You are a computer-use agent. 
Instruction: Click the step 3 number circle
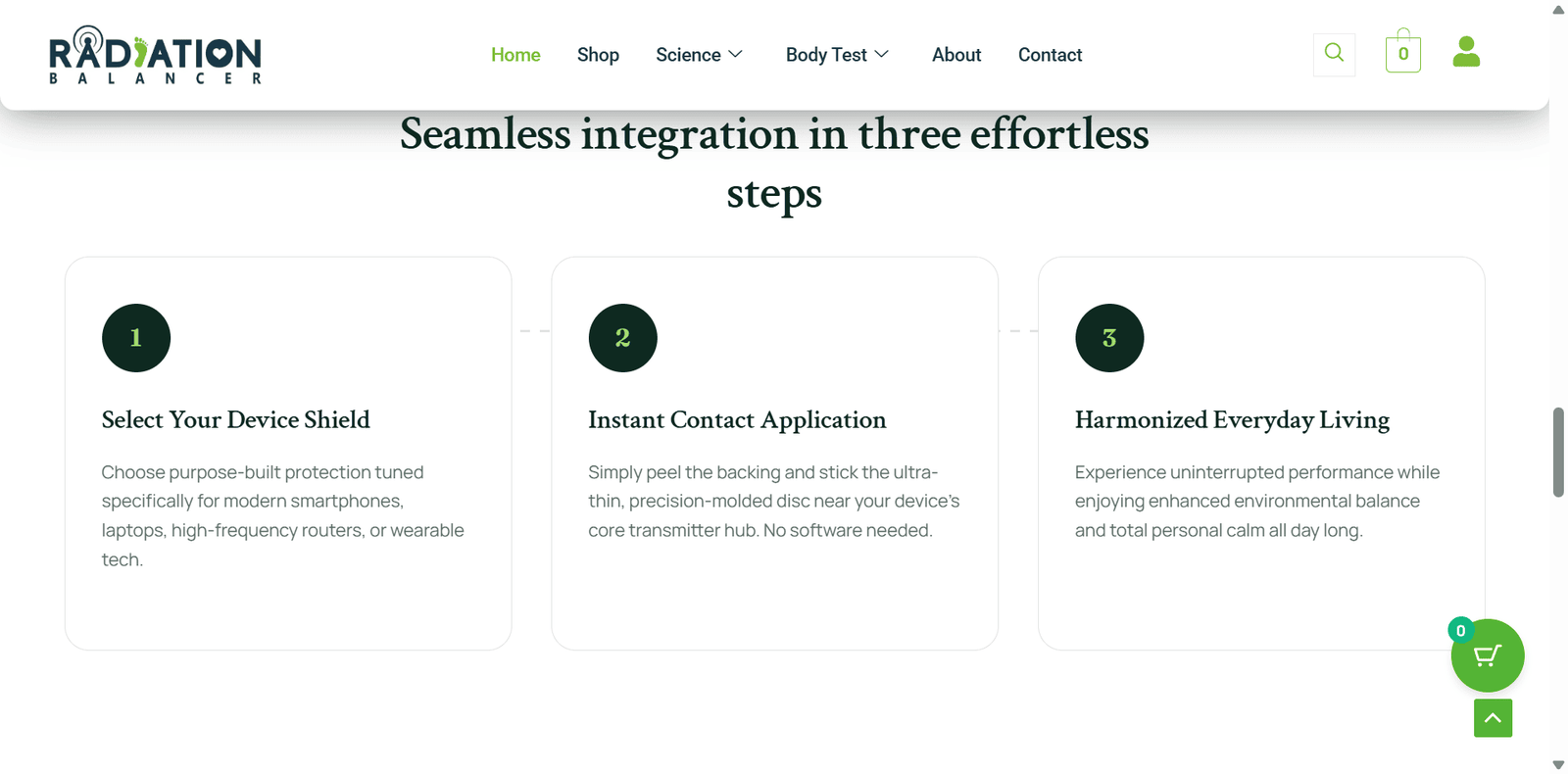tap(1109, 338)
